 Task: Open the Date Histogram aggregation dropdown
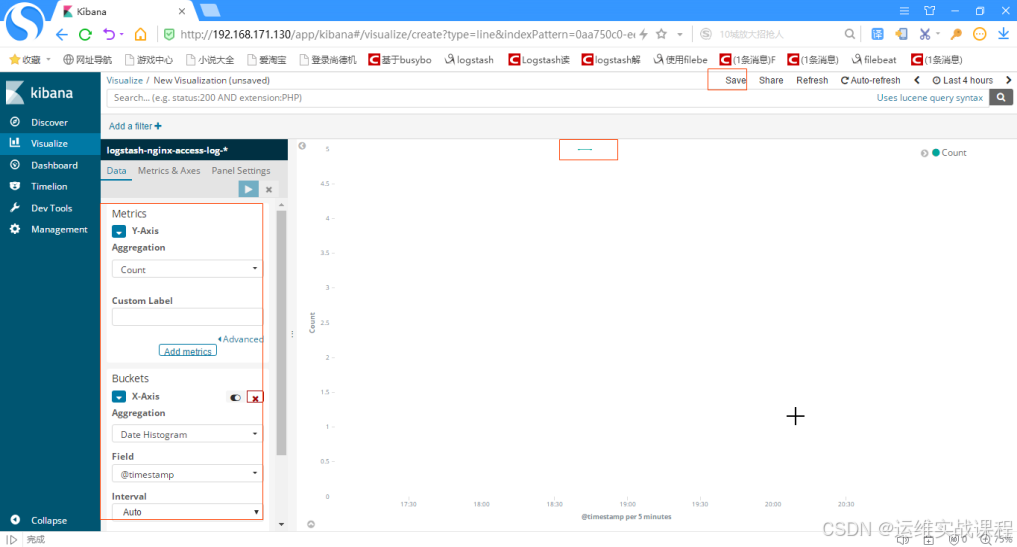tap(187, 434)
